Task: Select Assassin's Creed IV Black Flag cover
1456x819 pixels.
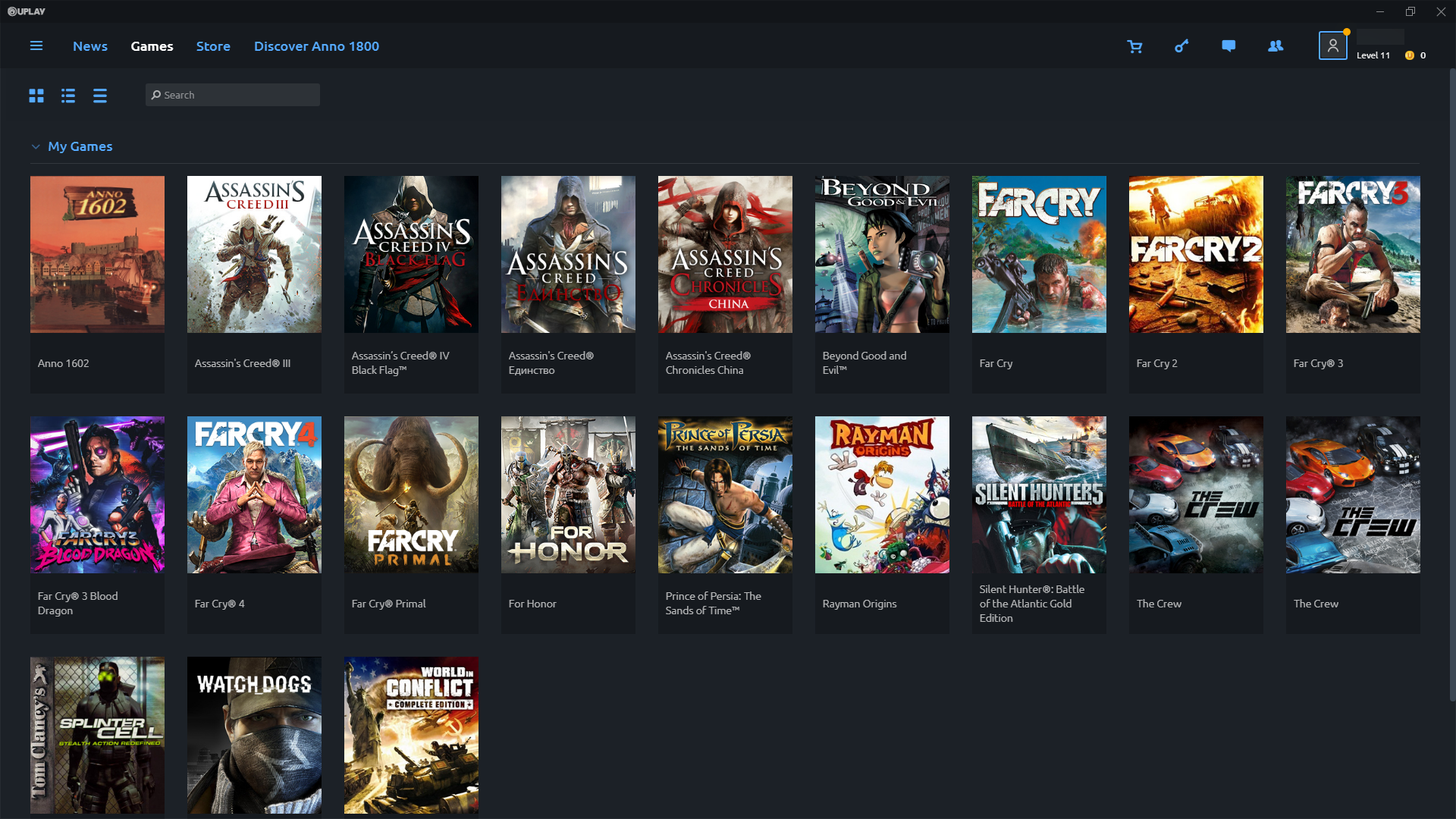Action: coord(411,255)
